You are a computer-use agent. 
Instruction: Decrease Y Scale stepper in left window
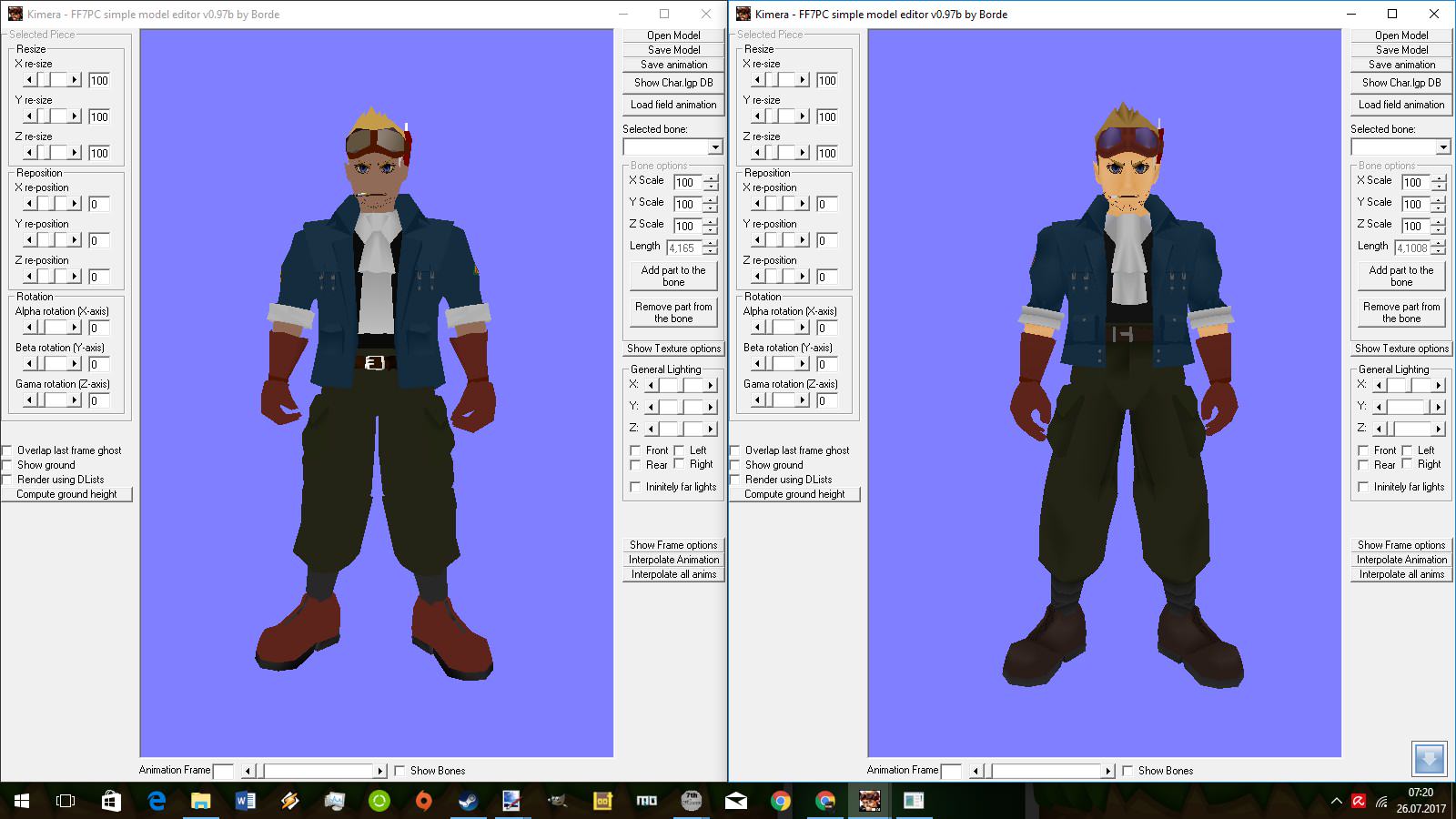tap(711, 207)
